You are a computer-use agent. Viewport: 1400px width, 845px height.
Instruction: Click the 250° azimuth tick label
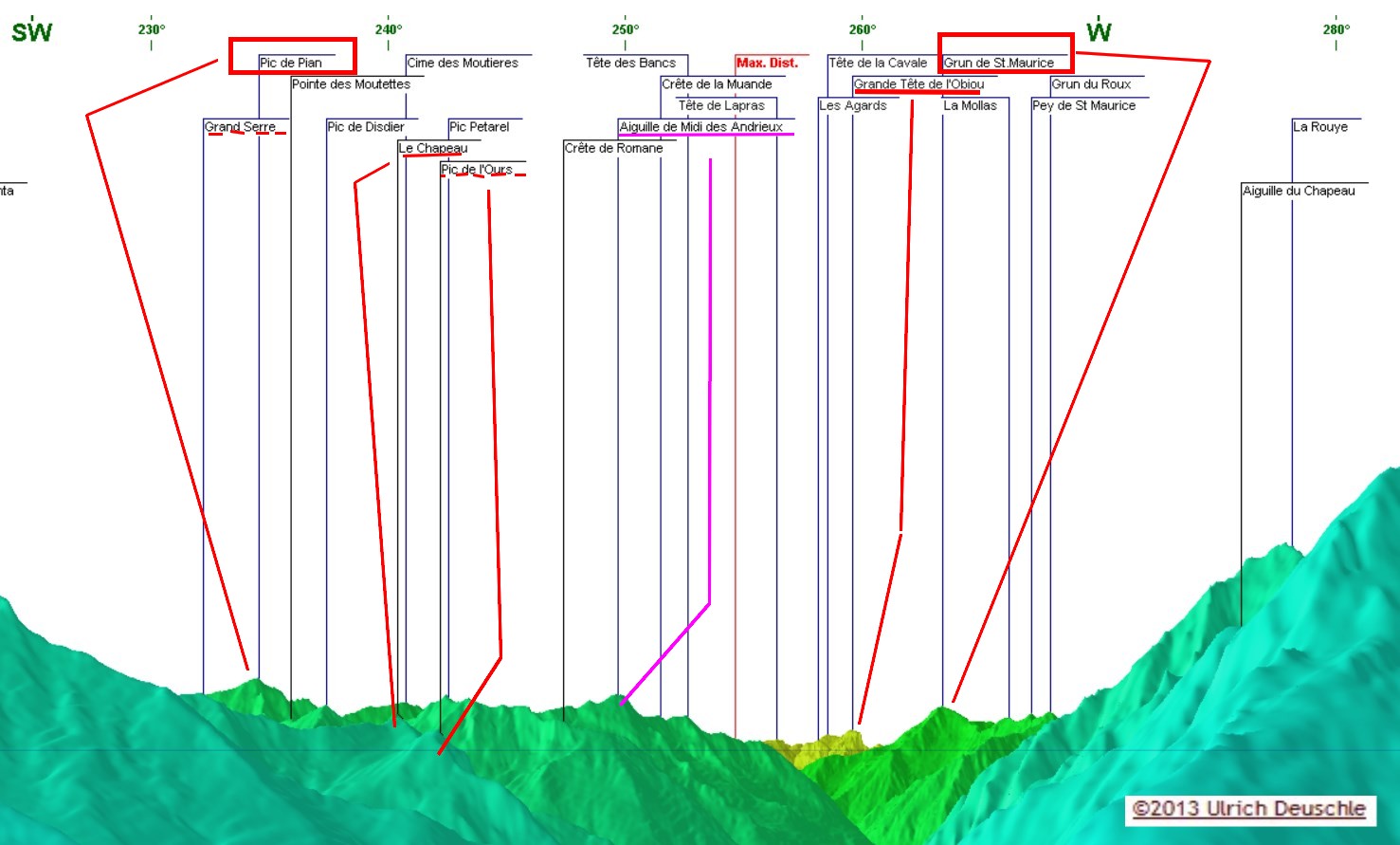pos(626,29)
